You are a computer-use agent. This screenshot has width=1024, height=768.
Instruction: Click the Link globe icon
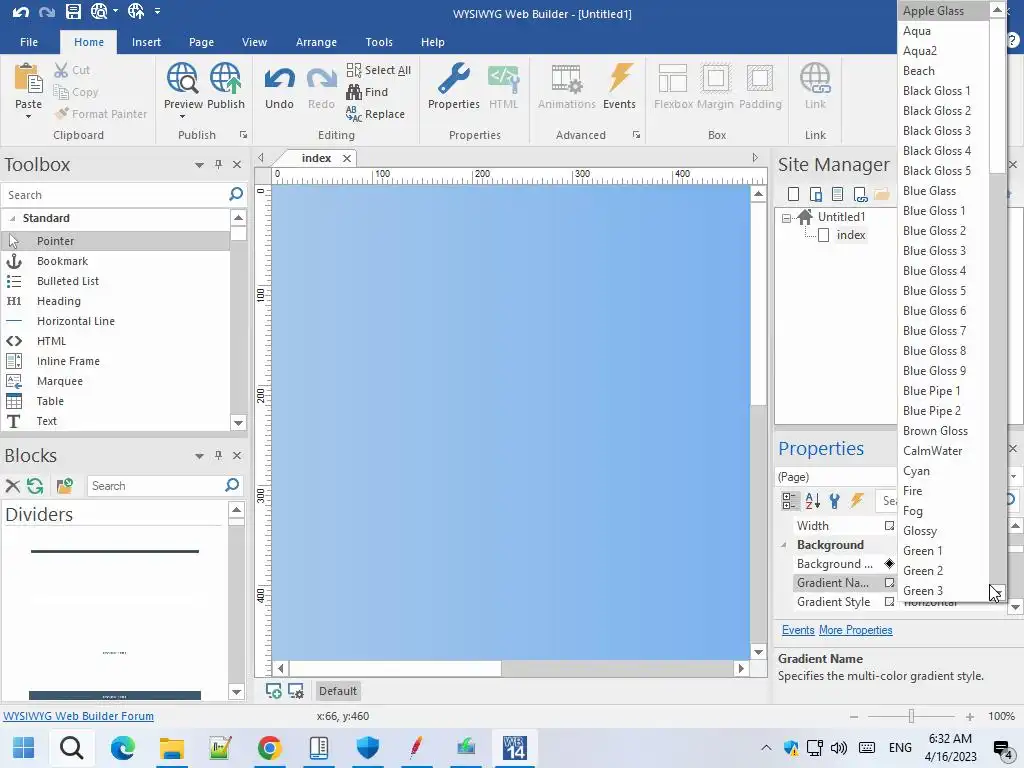pos(815,78)
